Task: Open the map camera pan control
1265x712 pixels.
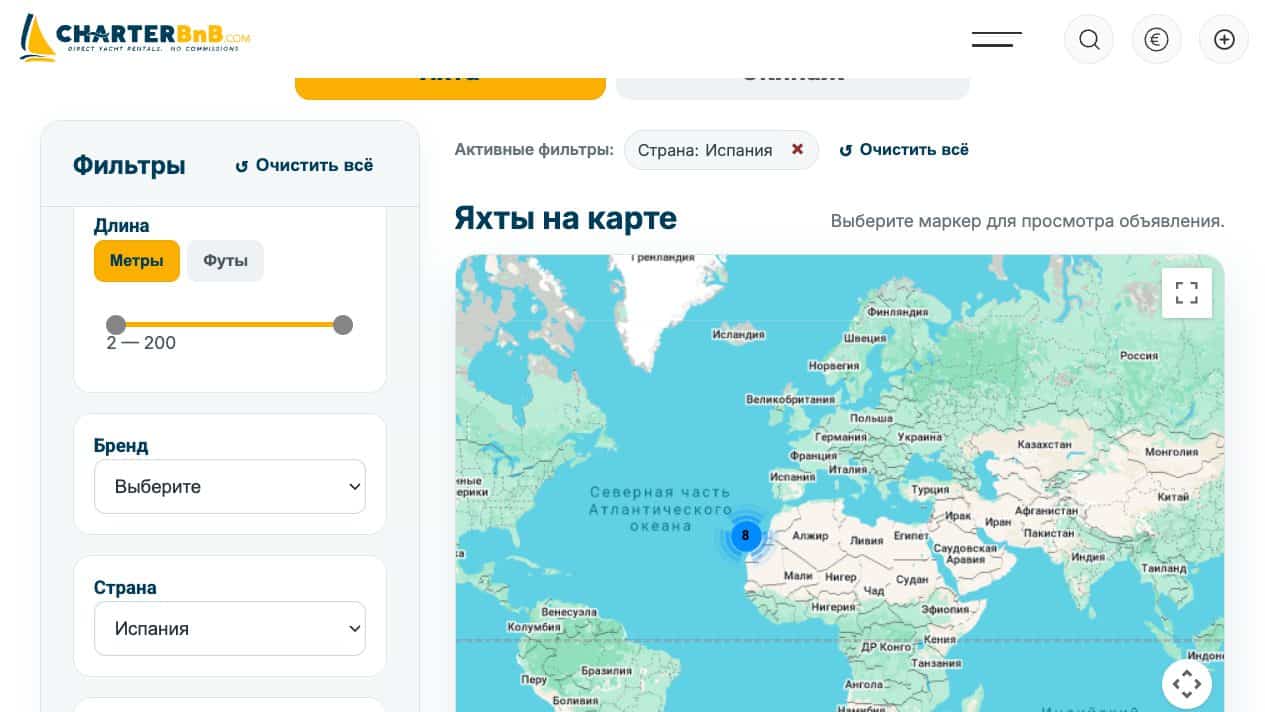Action: [x=1187, y=684]
